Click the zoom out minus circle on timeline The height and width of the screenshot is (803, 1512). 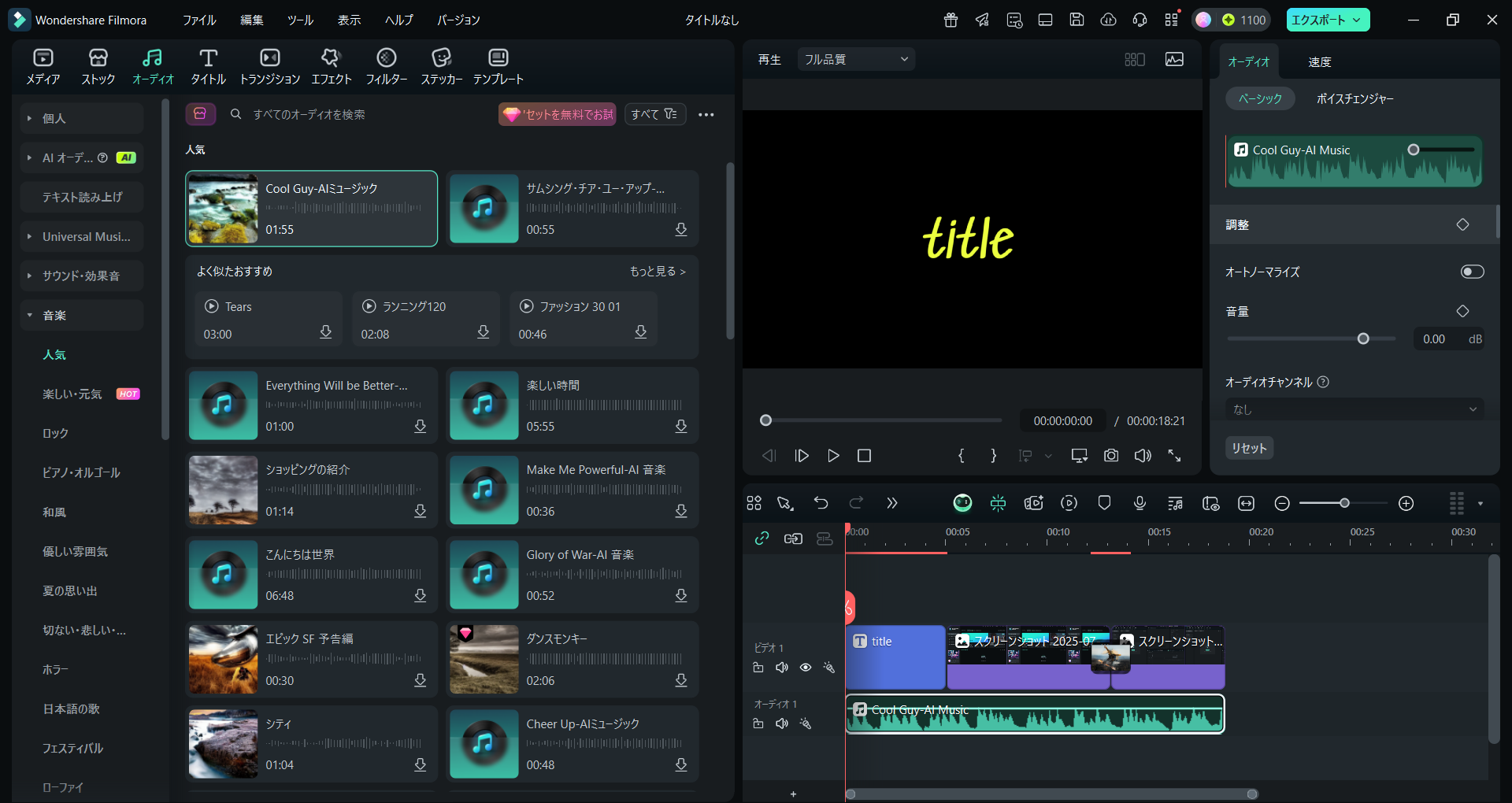click(x=1282, y=503)
